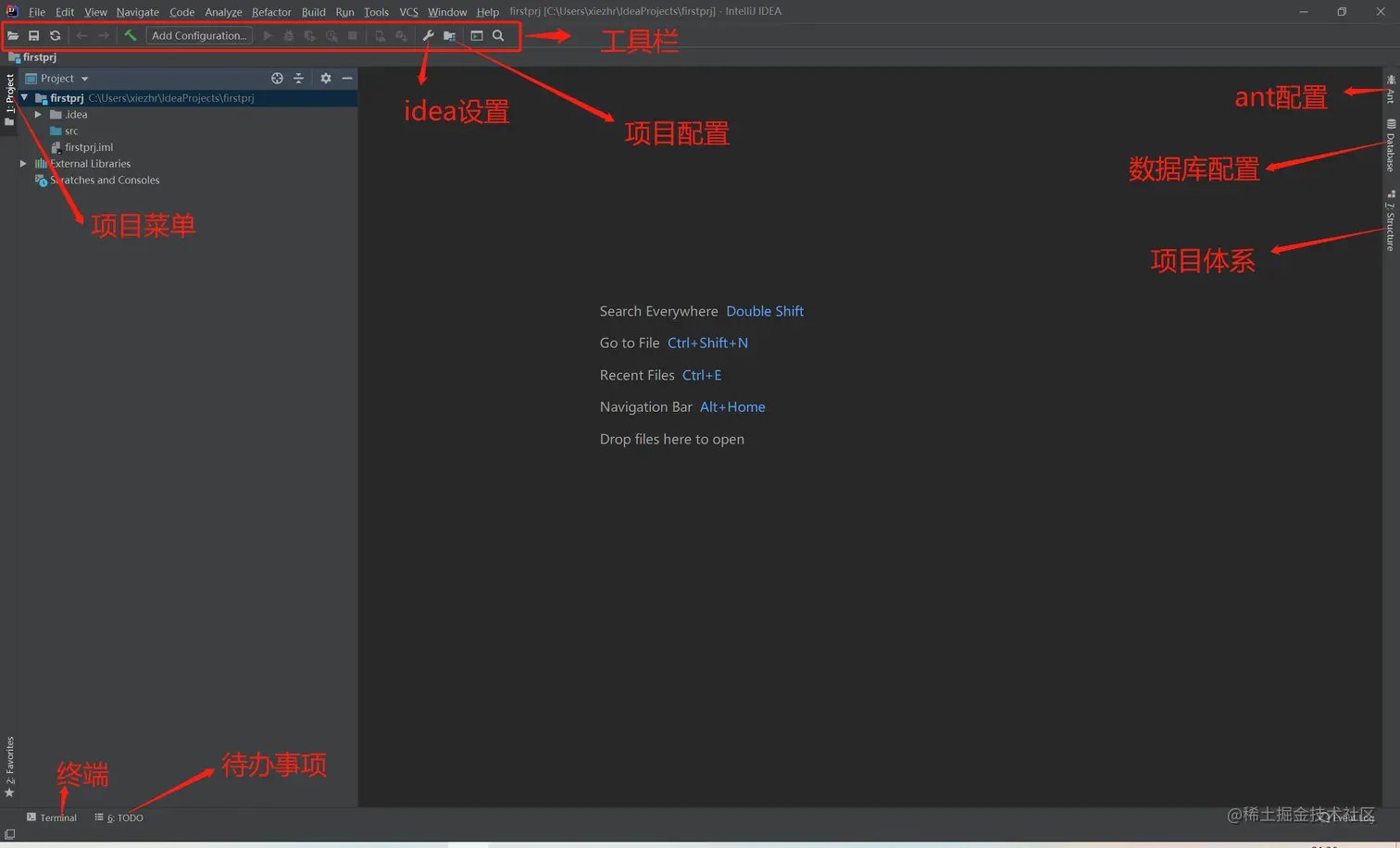Open the Database side tool tab
The image size is (1400, 848).
pos(1391,145)
